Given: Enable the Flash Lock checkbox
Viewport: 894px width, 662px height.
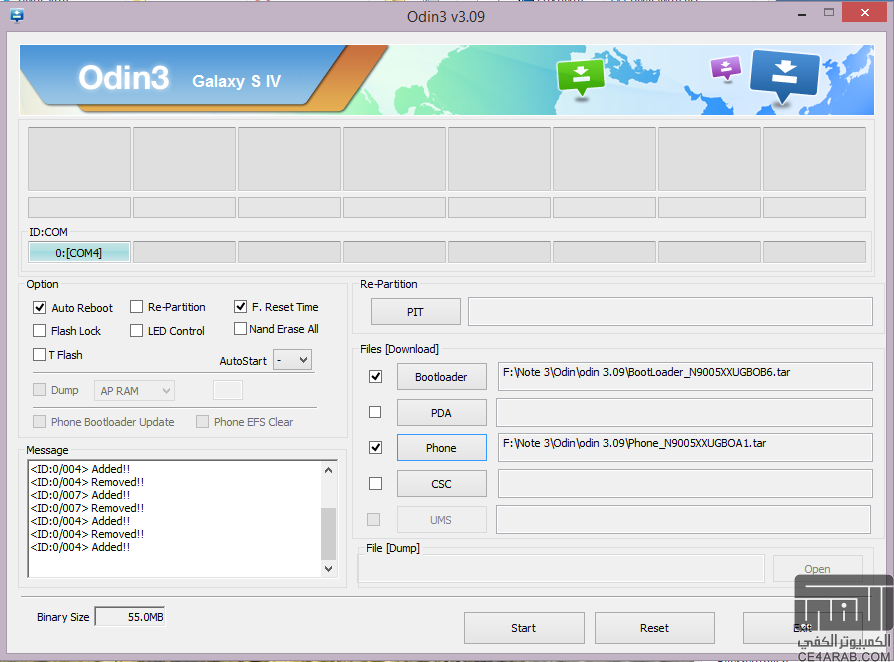Looking at the screenshot, I should tap(39, 331).
